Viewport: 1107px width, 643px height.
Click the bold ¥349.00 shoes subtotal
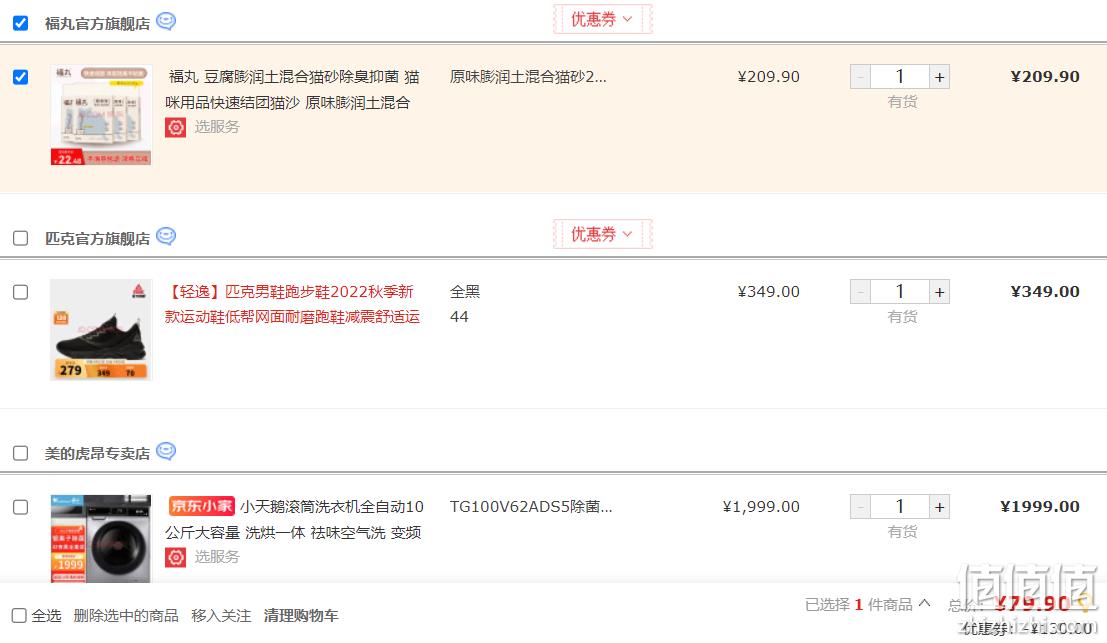point(1045,292)
